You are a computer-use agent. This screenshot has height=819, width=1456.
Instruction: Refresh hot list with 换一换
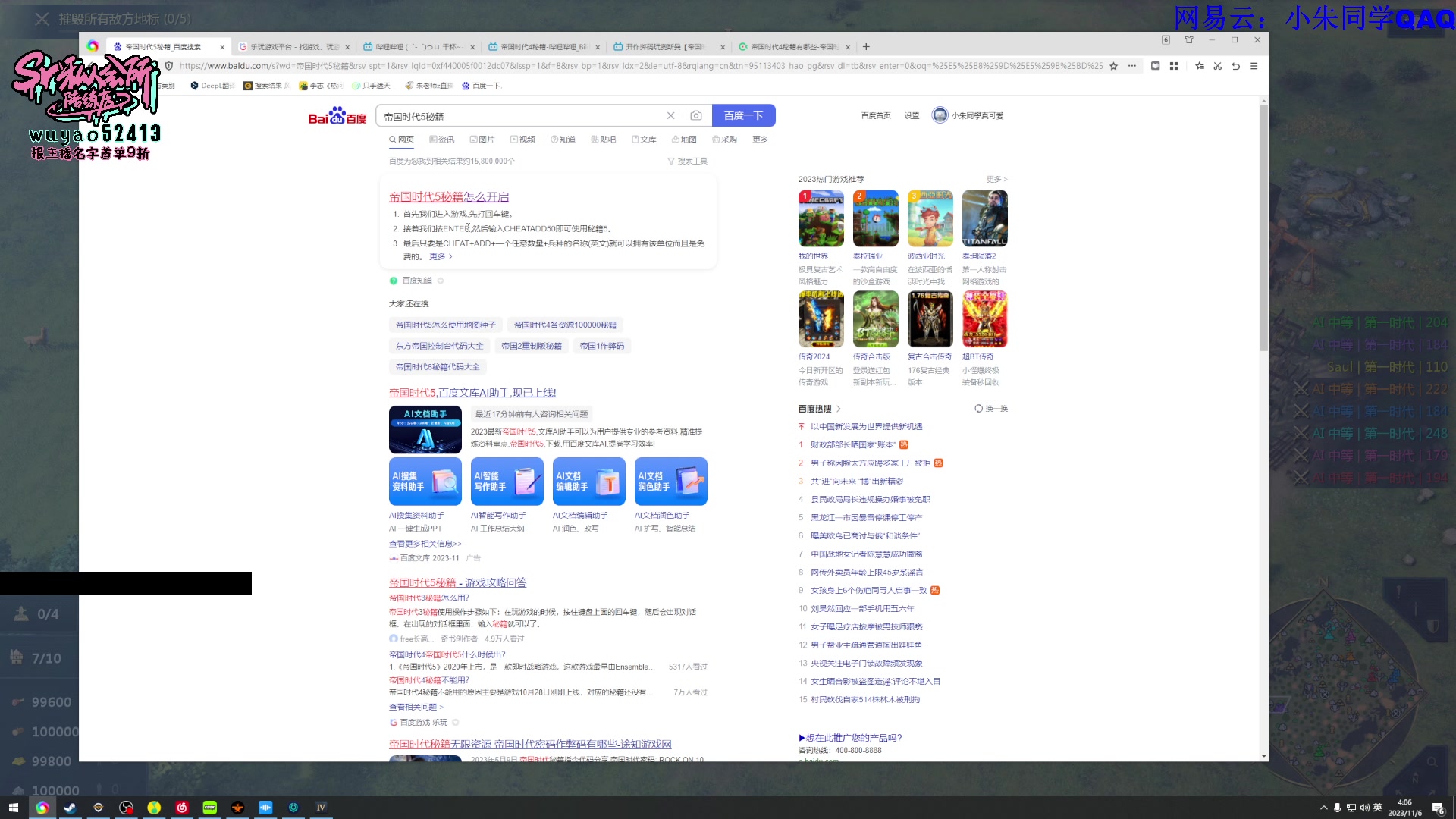click(991, 409)
